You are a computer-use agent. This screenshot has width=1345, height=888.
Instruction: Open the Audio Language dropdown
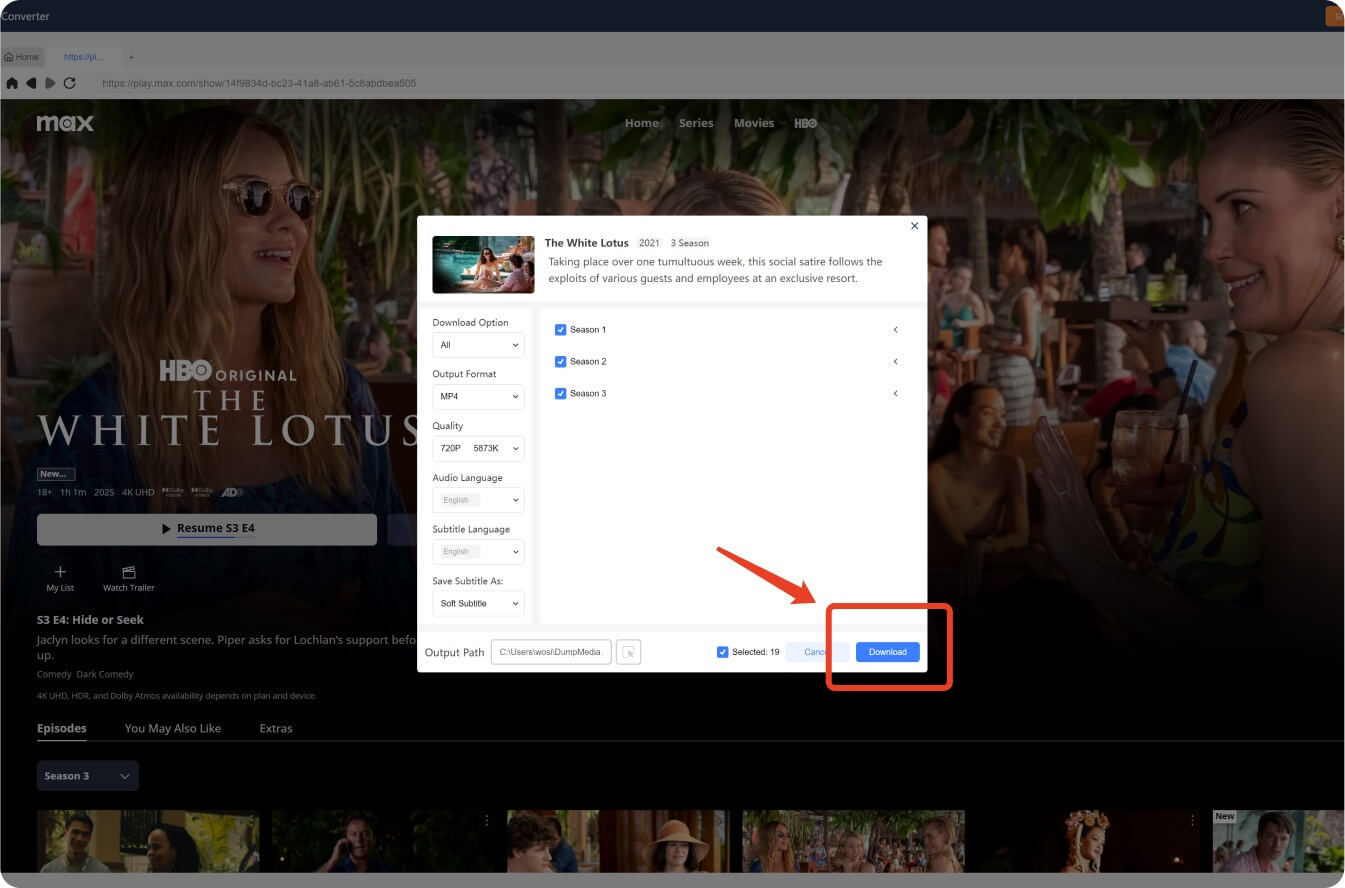(478, 500)
